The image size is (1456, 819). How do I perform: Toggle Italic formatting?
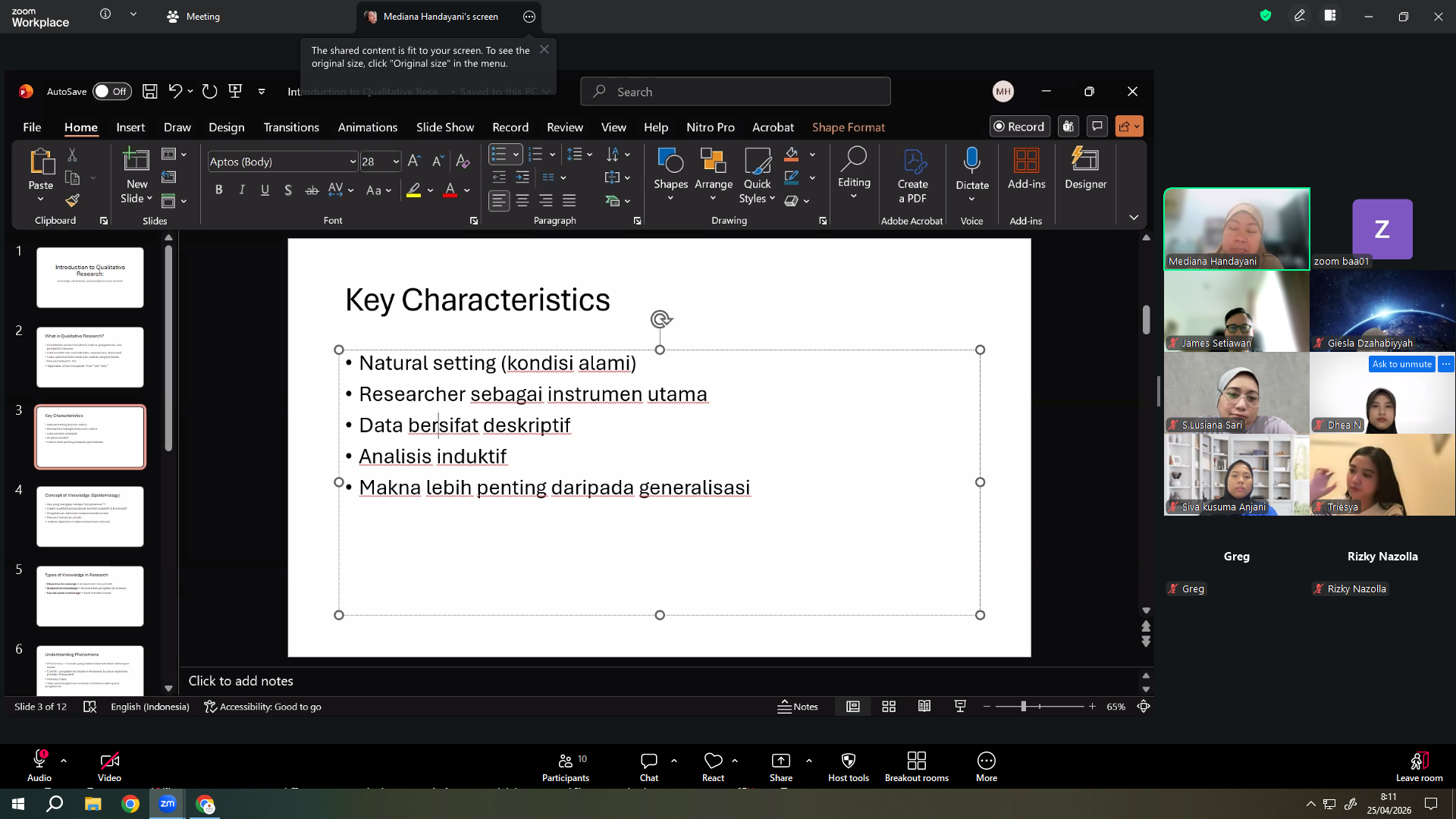[242, 190]
